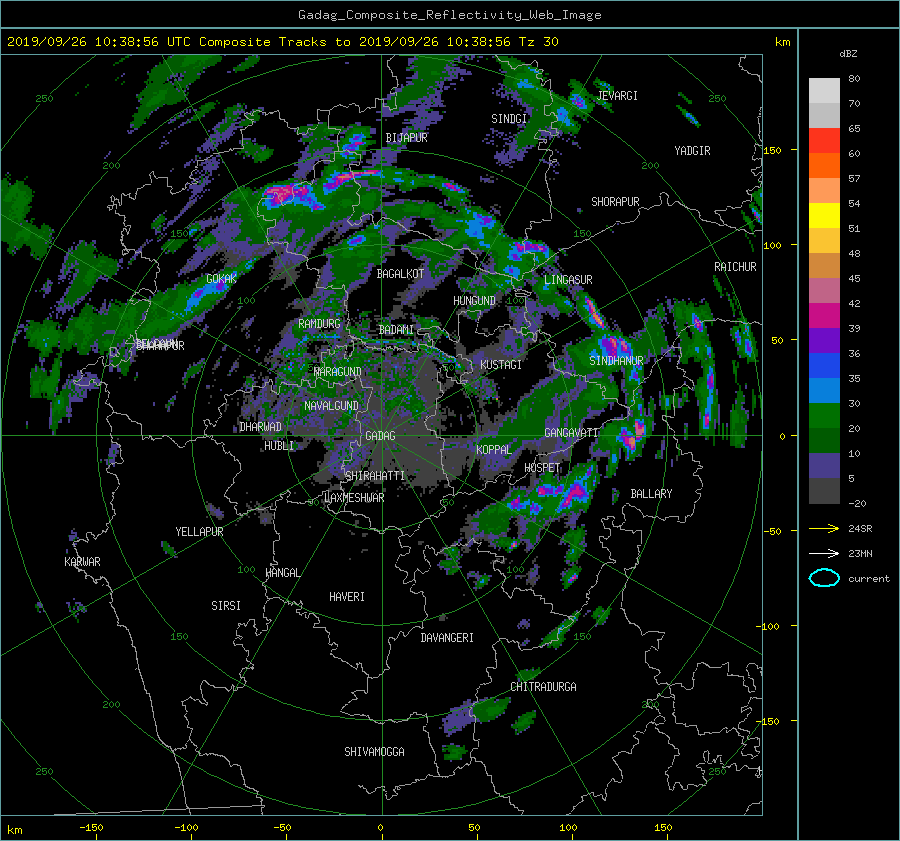
Task: Click the -150 value on bottom axis
Action: [91, 828]
